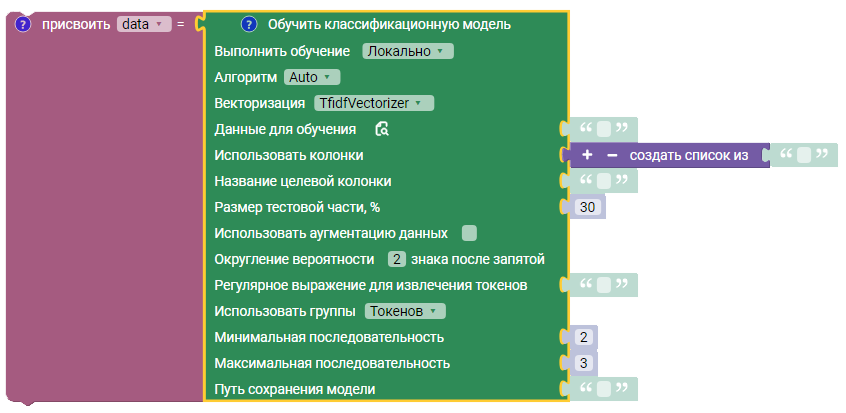Click 'Векторизация' label
Screen dimensions: 846x413
pyautogui.click(x=260, y=103)
